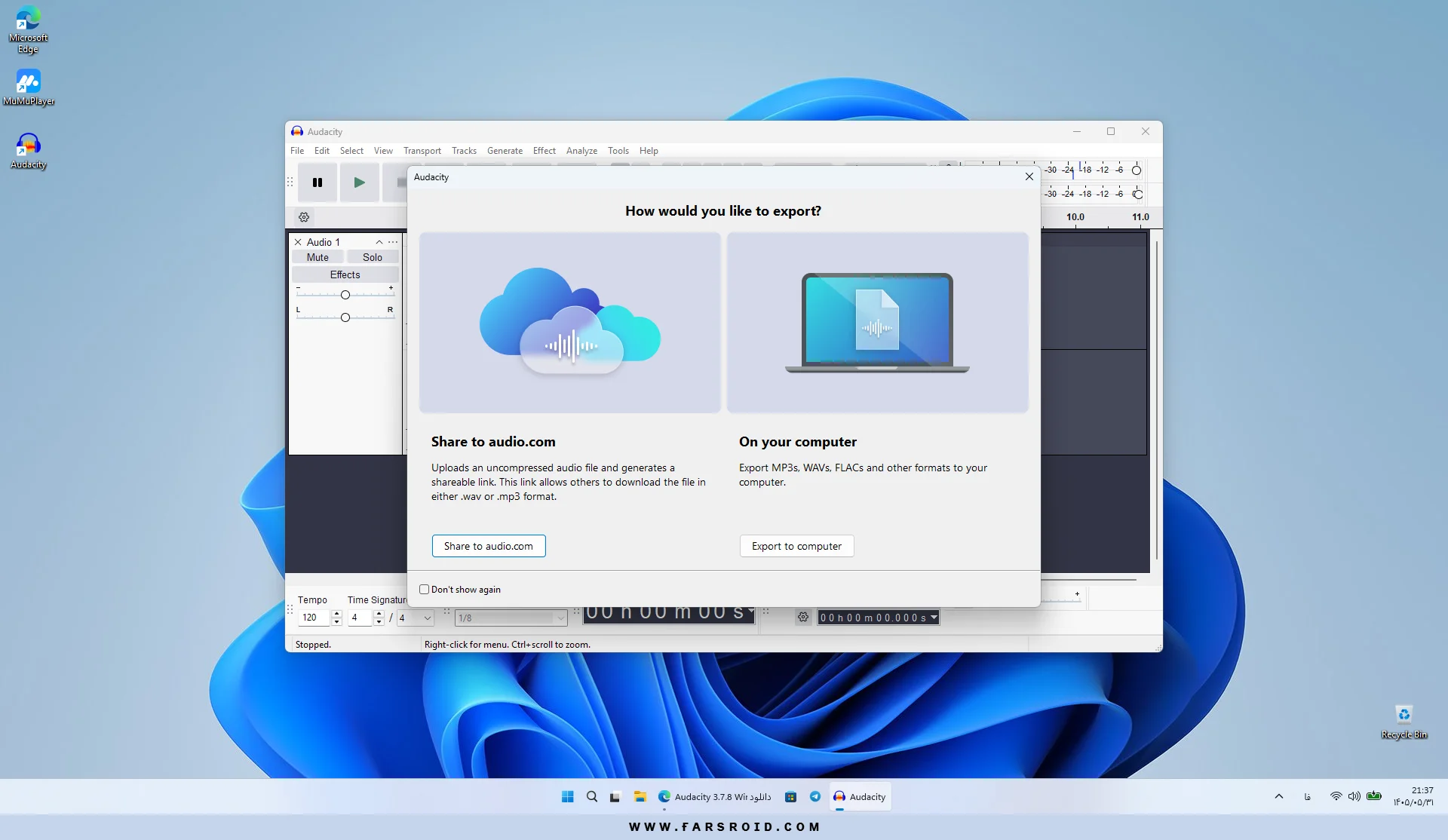This screenshot has height=840, width=1448.
Task: Open the Analyze menu
Action: (x=581, y=151)
